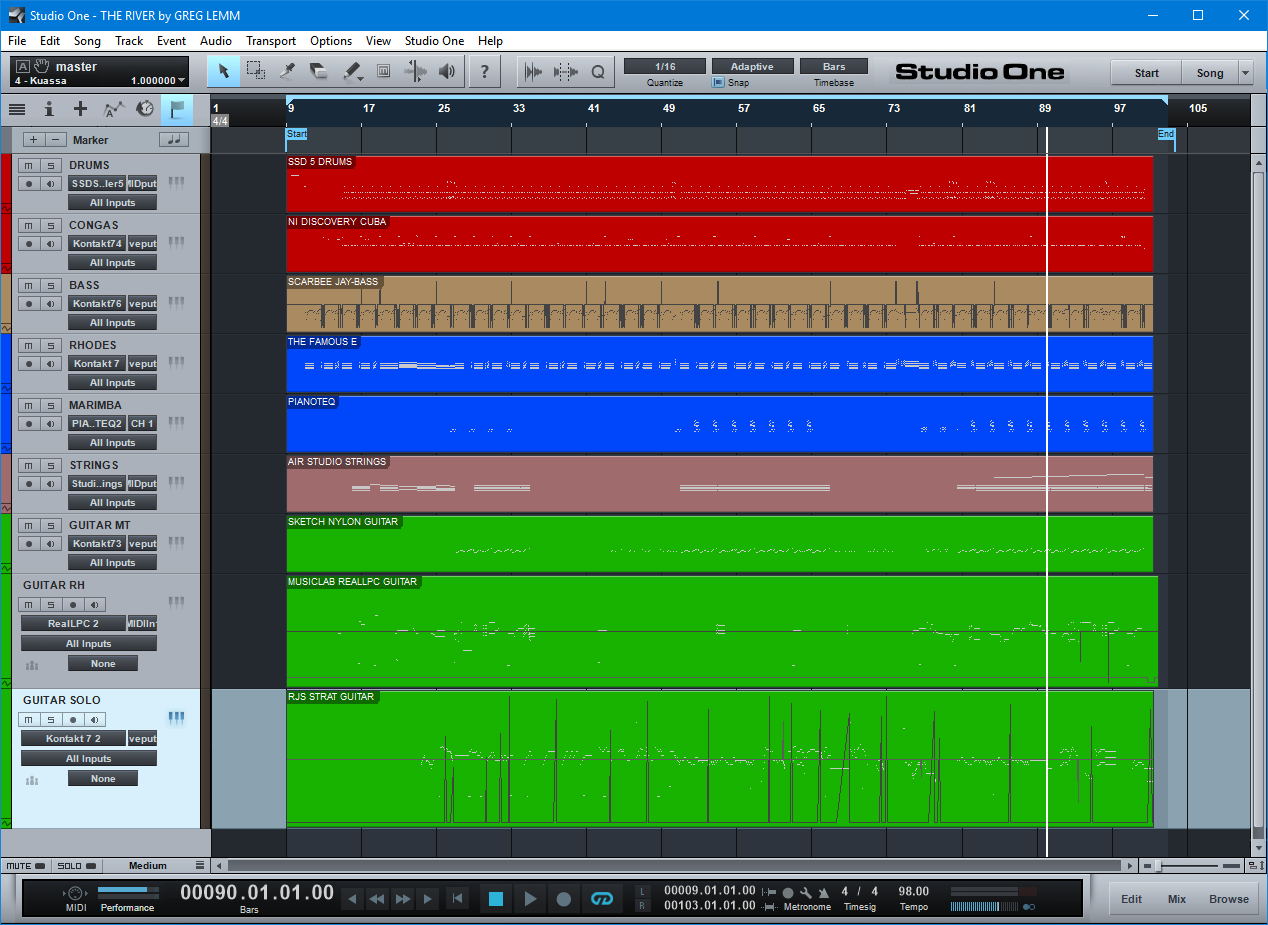This screenshot has height=925, width=1268.
Task: Mute the GUITAR SOLO track
Action: tap(30, 719)
